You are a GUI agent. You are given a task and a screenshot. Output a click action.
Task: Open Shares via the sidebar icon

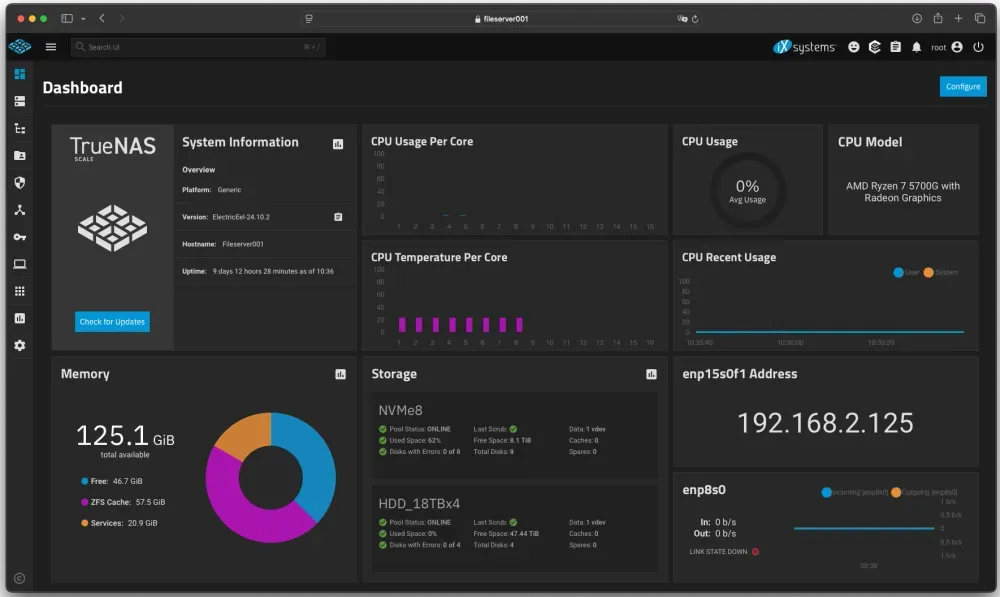tap(19, 154)
